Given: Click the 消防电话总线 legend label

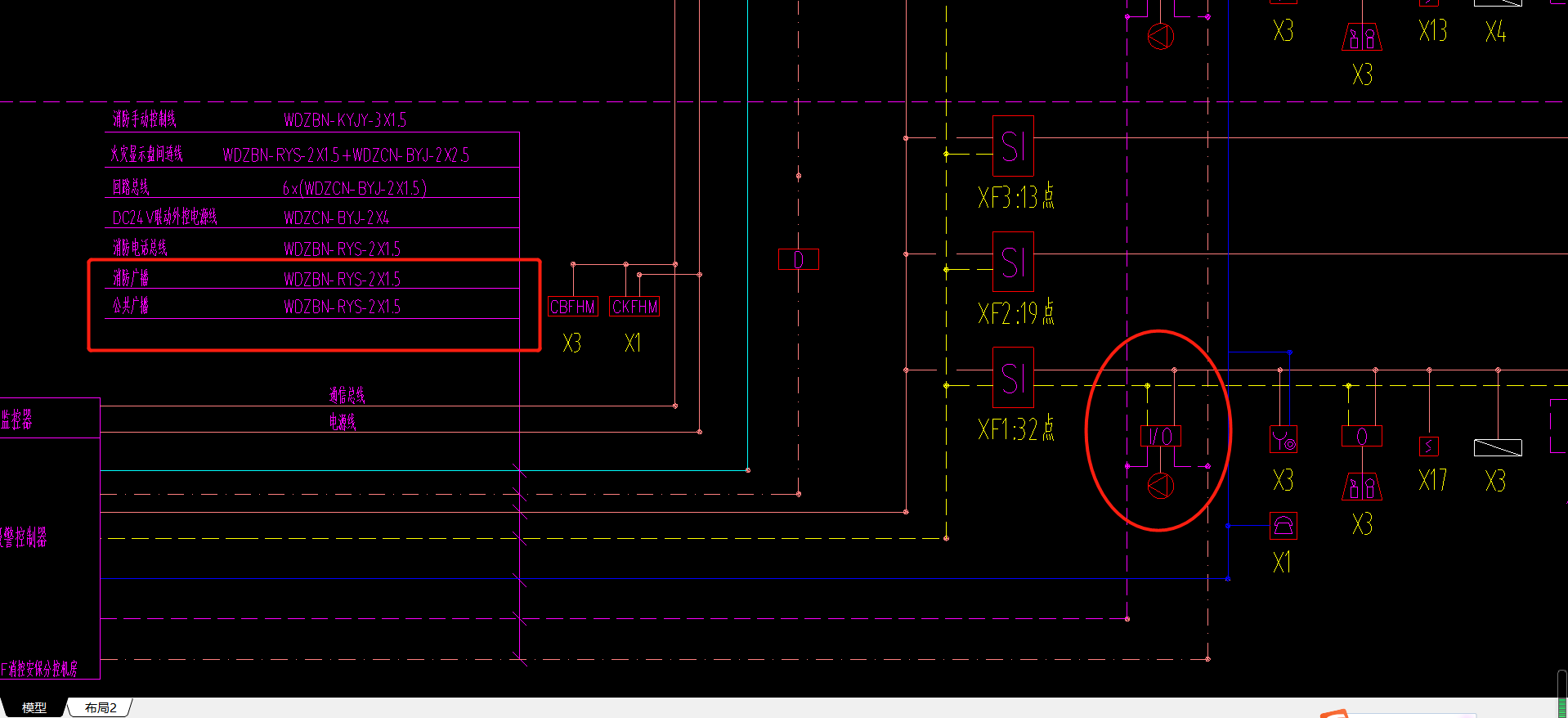Looking at the screenshot, I should click(140, 248).
